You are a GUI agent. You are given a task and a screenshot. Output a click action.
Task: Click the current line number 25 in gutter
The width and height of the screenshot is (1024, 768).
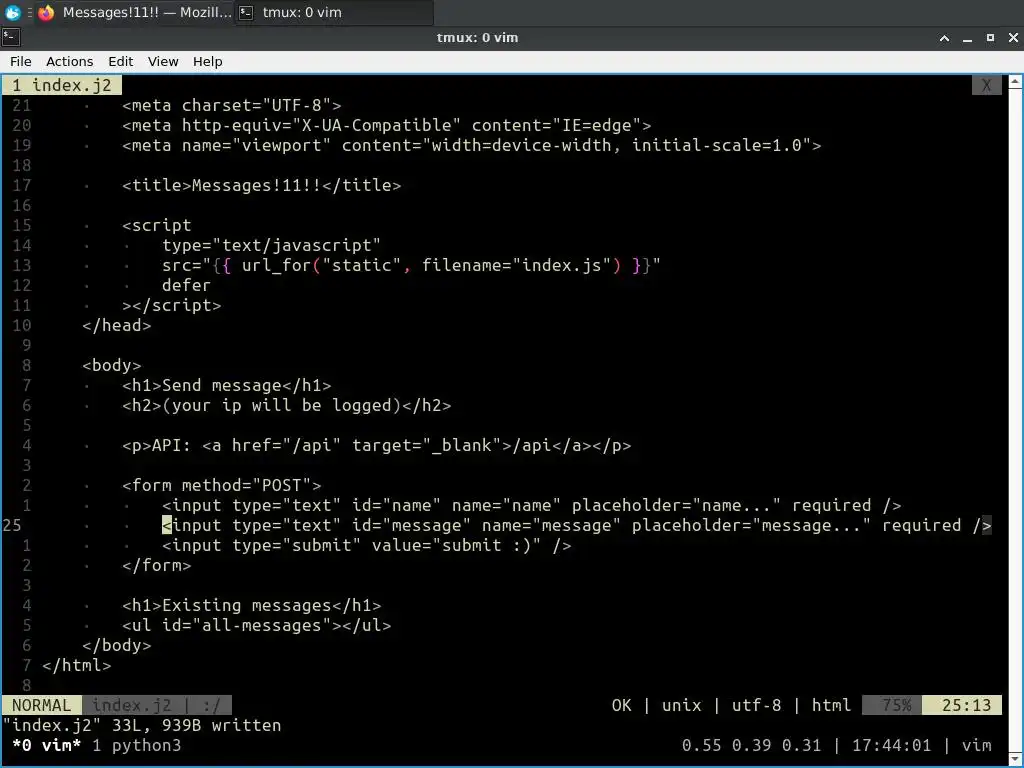(12, 525)
